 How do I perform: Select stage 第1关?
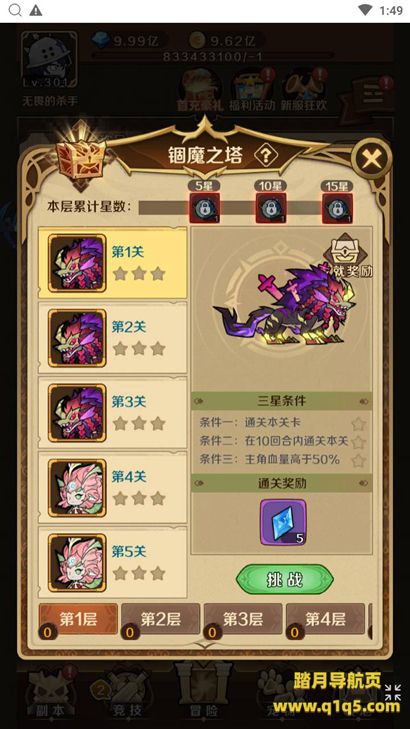112,263
